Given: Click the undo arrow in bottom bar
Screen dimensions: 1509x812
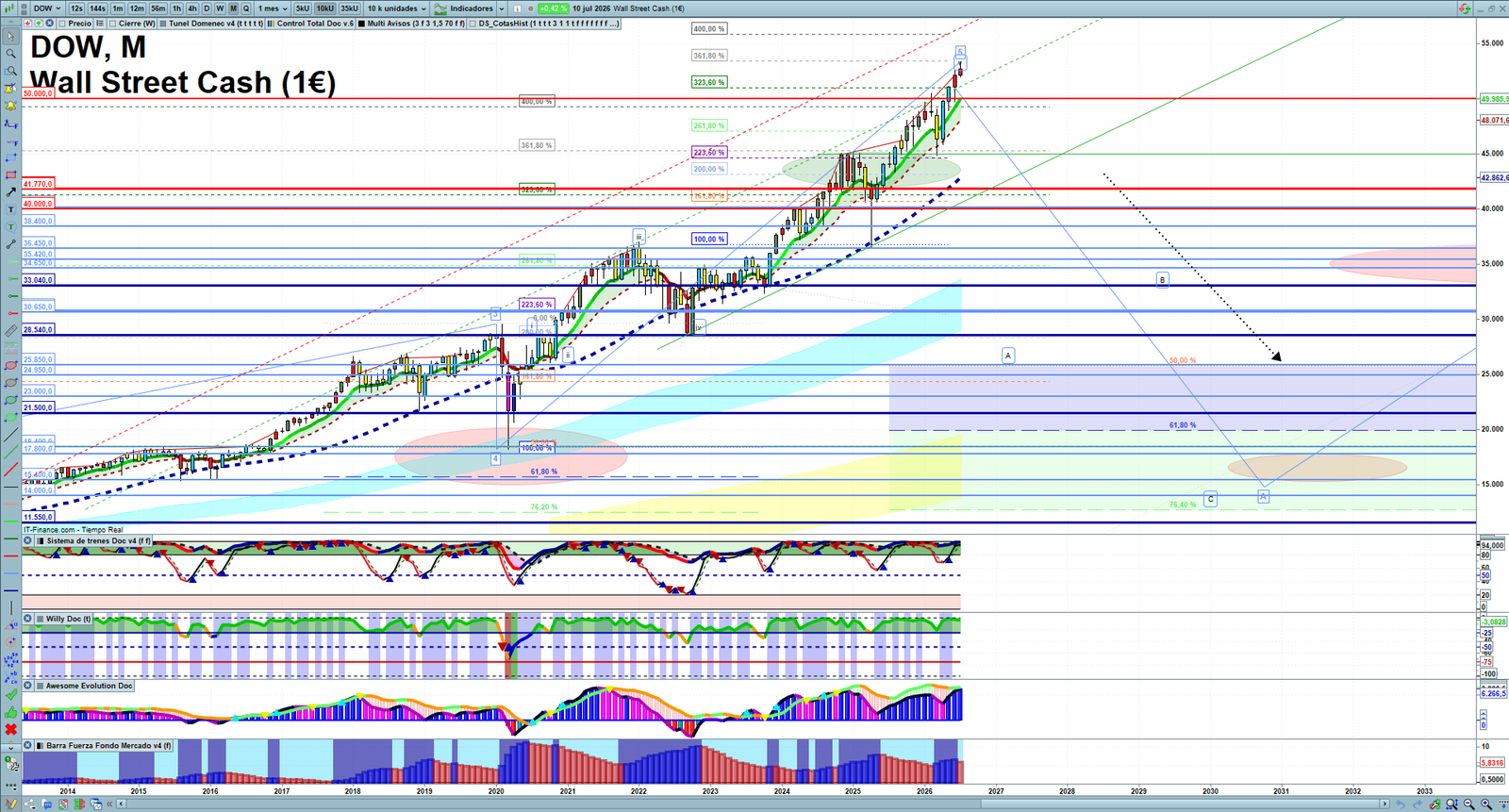Looking at the screenshot, I should pos(1401,804).
